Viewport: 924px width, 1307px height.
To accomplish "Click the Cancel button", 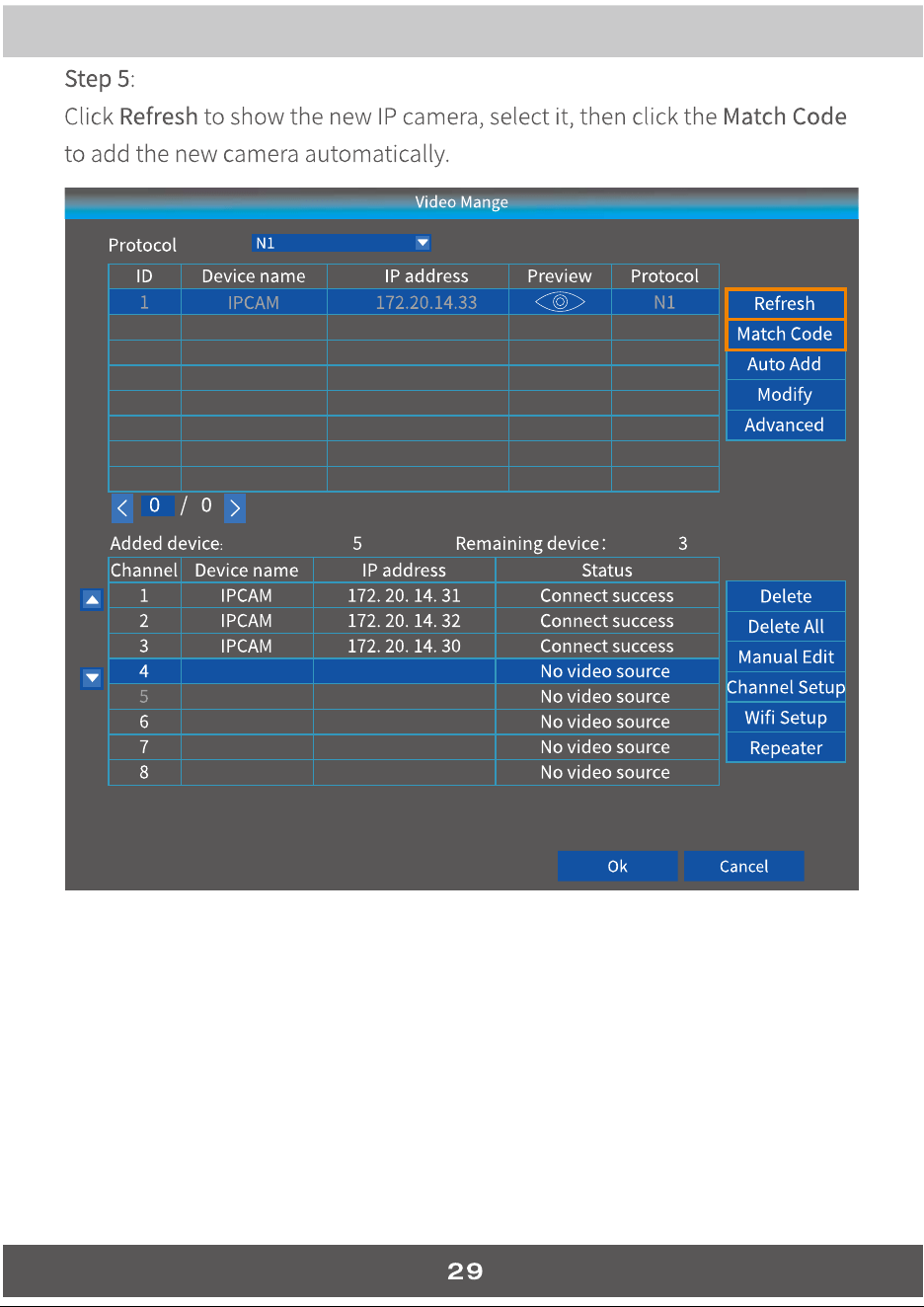I will (744, 866).
